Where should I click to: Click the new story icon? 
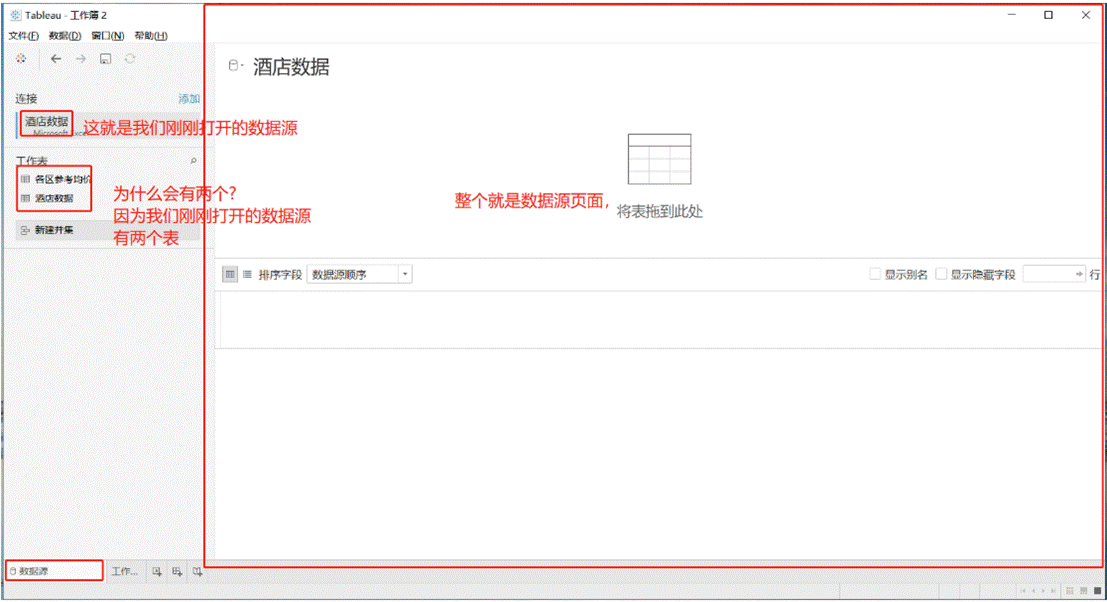[x=198, y=572]
